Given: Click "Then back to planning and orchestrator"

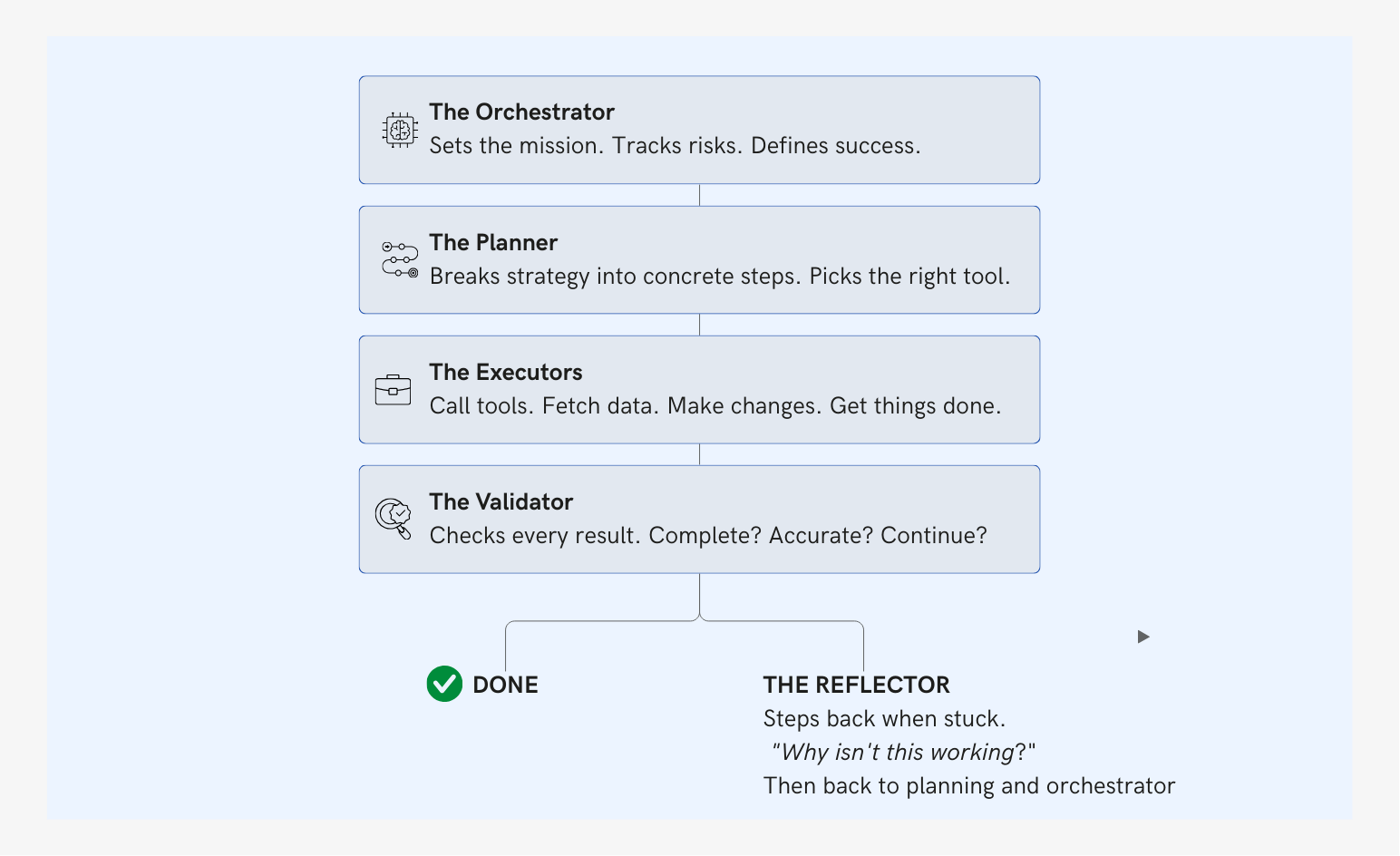Looking at the screenshot, I should pos(968,786).
